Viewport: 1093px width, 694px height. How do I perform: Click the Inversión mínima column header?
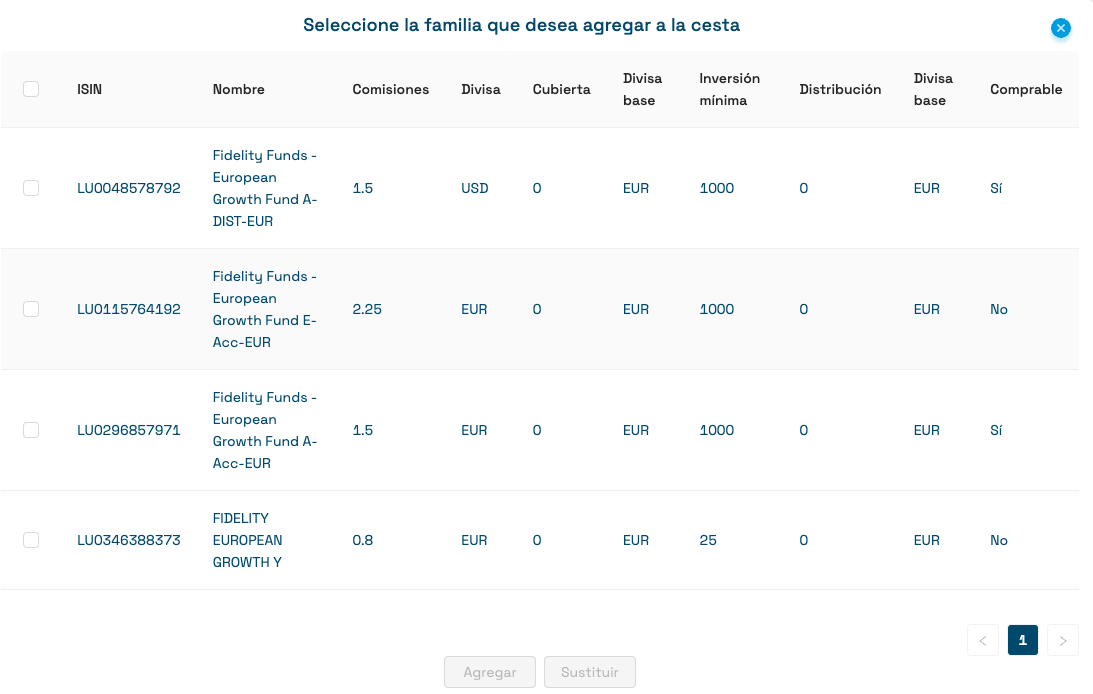click(730, 89)
